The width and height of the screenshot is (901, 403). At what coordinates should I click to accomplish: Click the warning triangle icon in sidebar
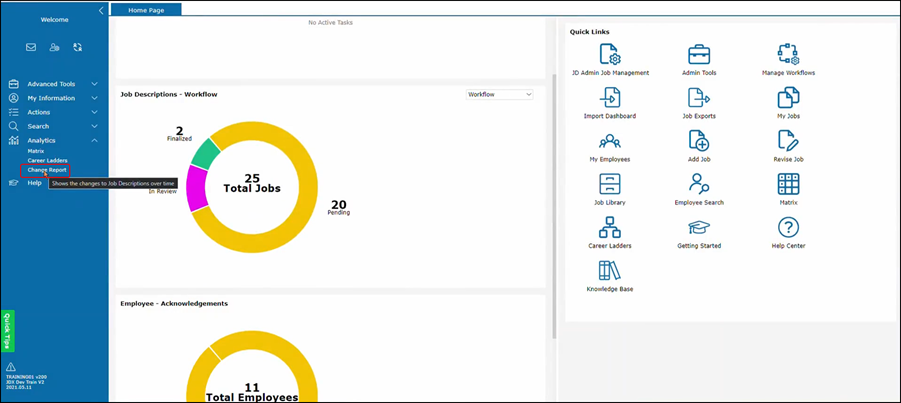pyautogui.click(x=11, y=367)
